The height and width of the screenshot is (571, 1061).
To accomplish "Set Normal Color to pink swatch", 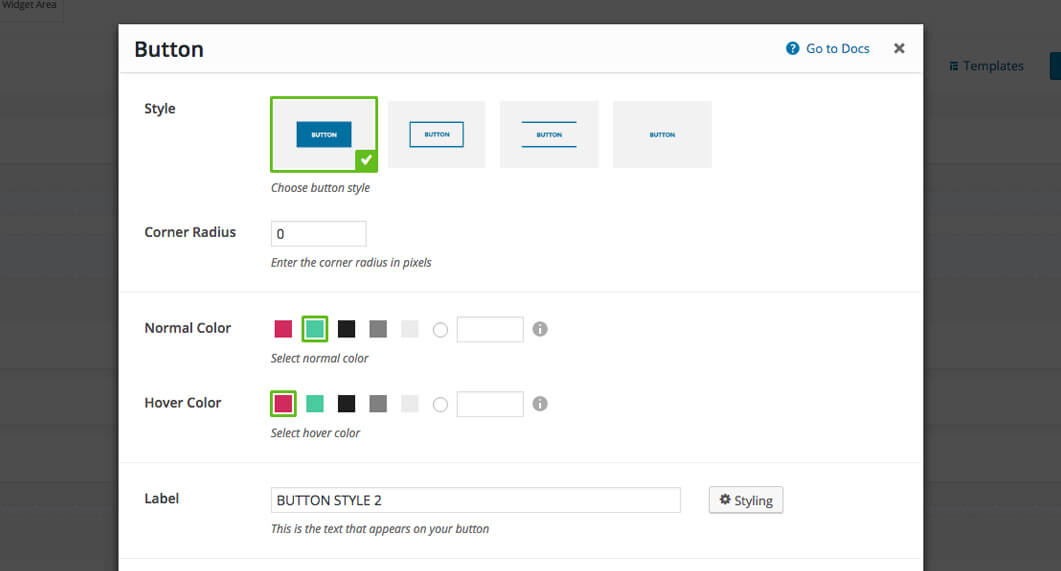I will [283, 329].
